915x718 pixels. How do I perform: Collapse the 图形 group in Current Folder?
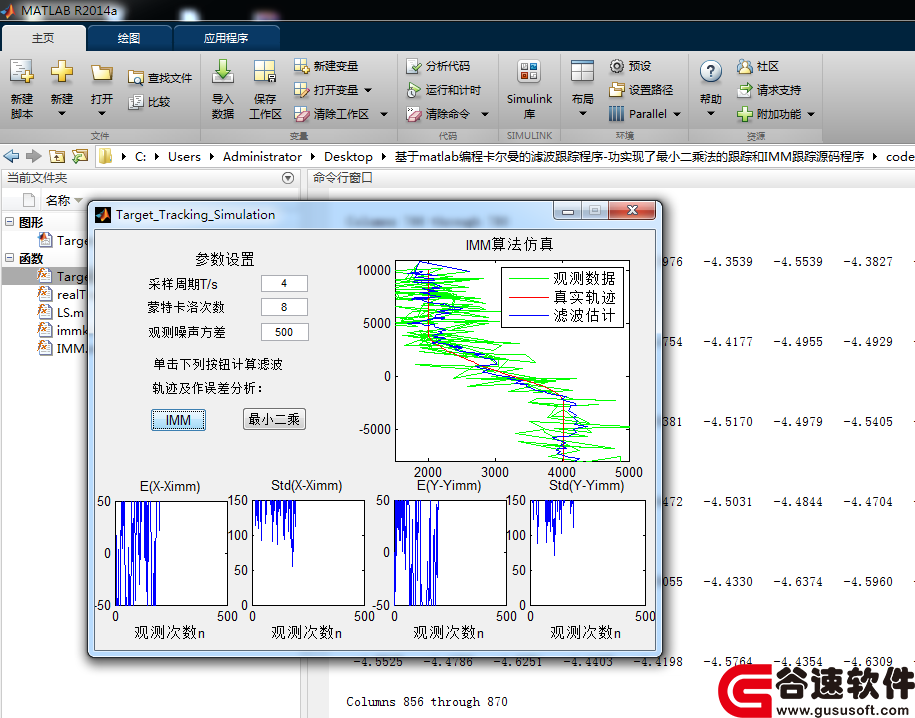point(9,222)
